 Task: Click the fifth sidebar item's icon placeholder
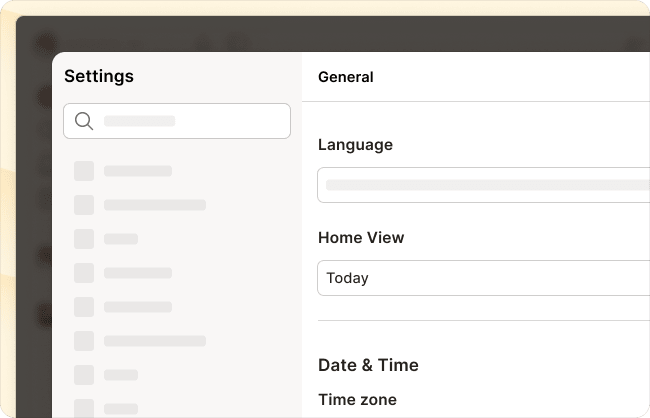84,307
